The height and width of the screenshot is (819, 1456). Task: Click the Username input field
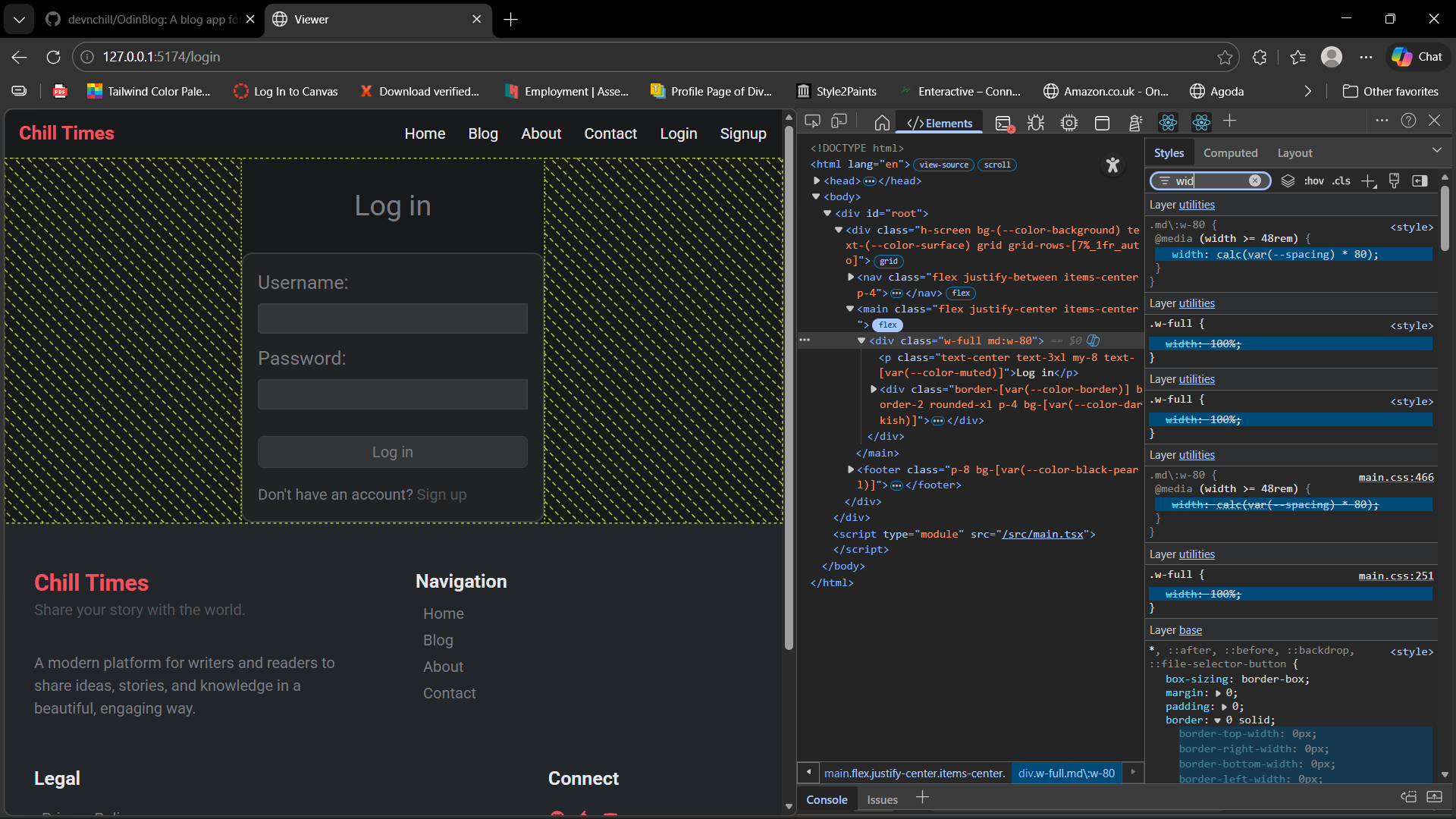click(x=392, y=319)
